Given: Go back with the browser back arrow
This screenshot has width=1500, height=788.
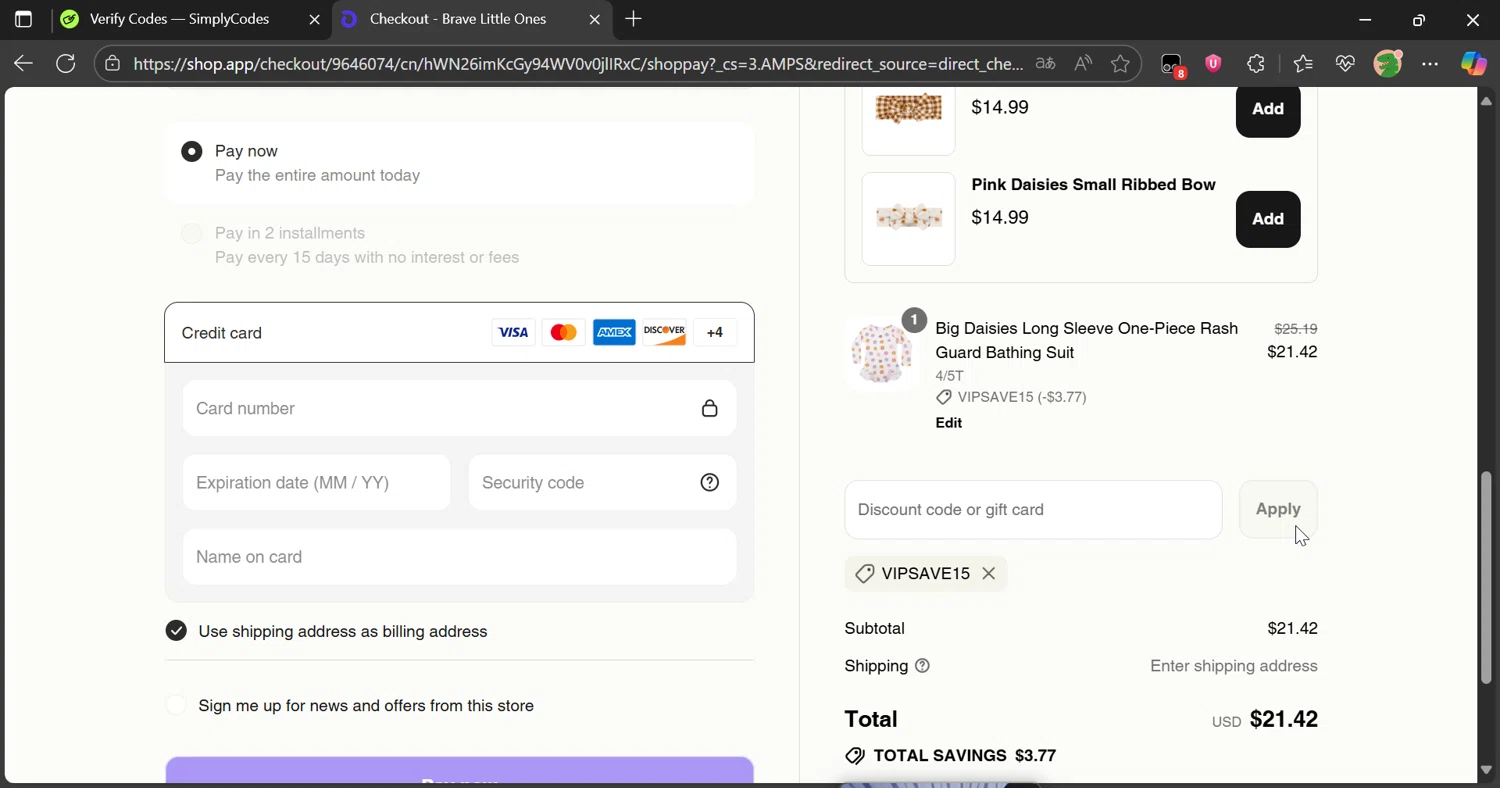Looking at the screenshot, I should [x=23, y=64].
